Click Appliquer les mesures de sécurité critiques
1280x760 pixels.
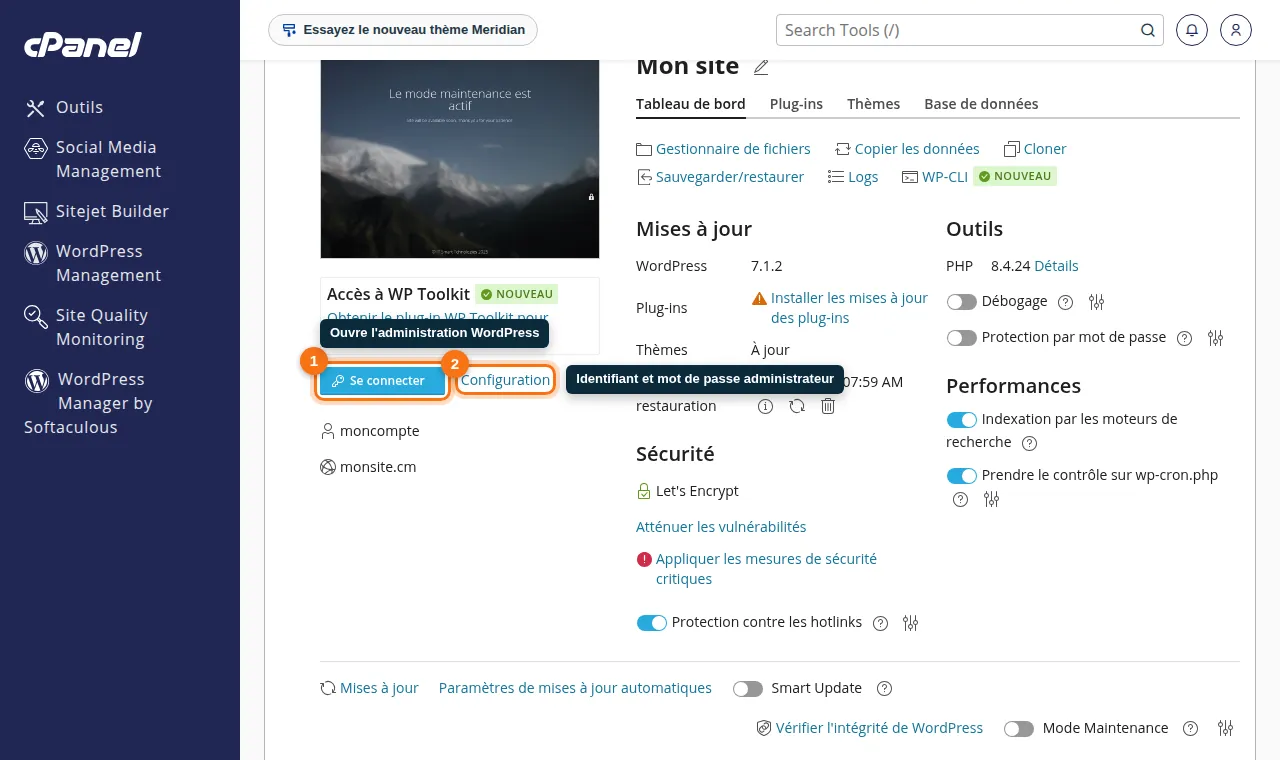[766, 569]
